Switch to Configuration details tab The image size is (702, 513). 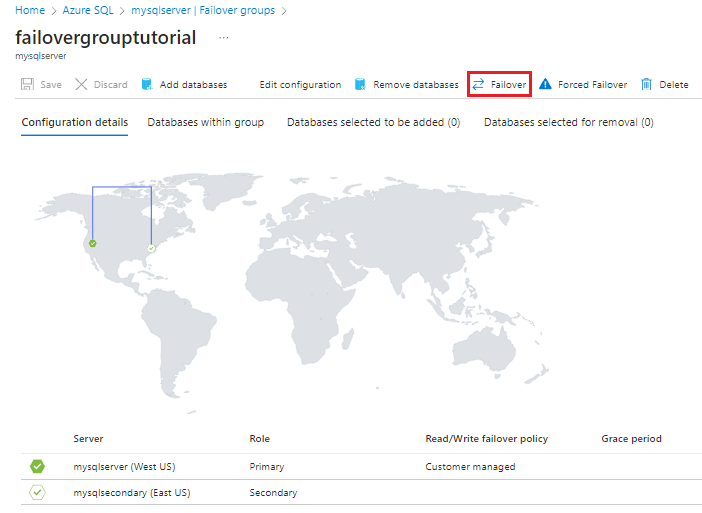tap(75, 123)
